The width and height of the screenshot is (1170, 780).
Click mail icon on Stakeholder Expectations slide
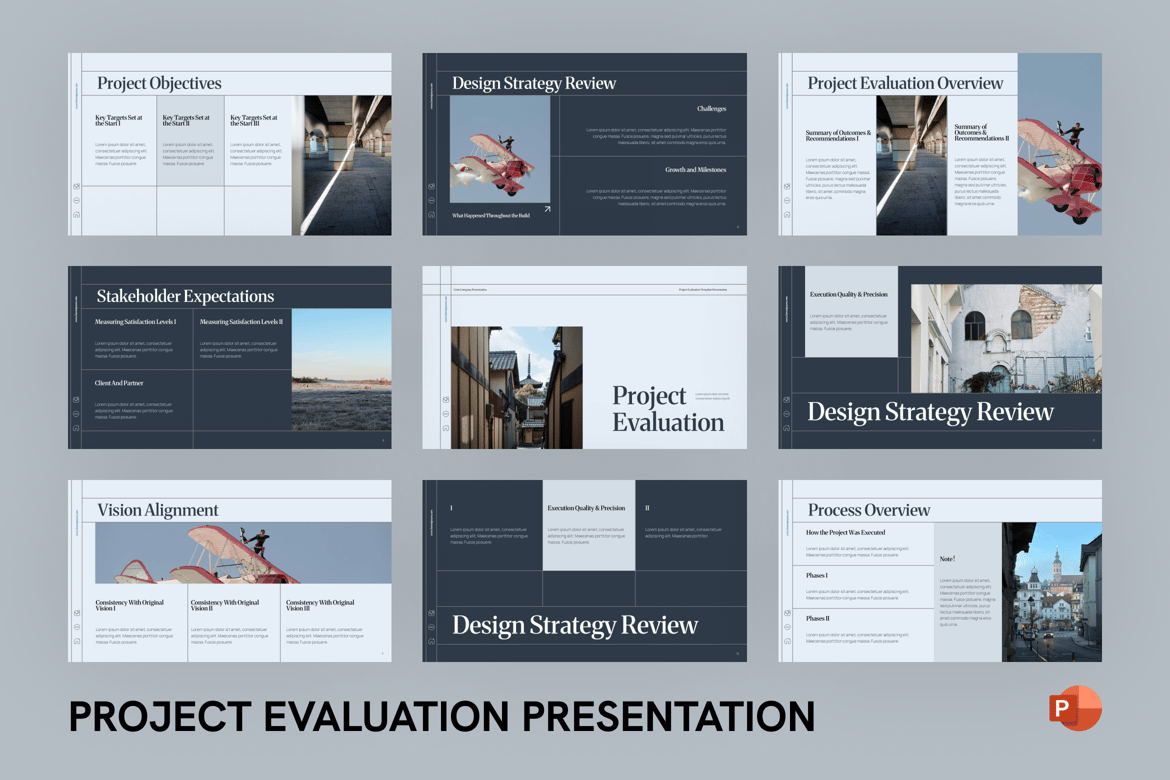click(x=76, y=400)
